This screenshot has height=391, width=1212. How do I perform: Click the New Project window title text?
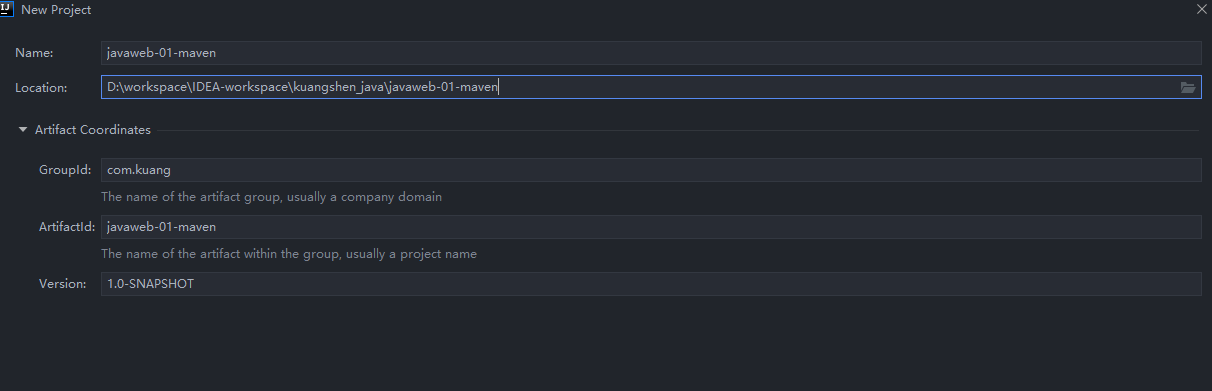(x=56, y=9)
